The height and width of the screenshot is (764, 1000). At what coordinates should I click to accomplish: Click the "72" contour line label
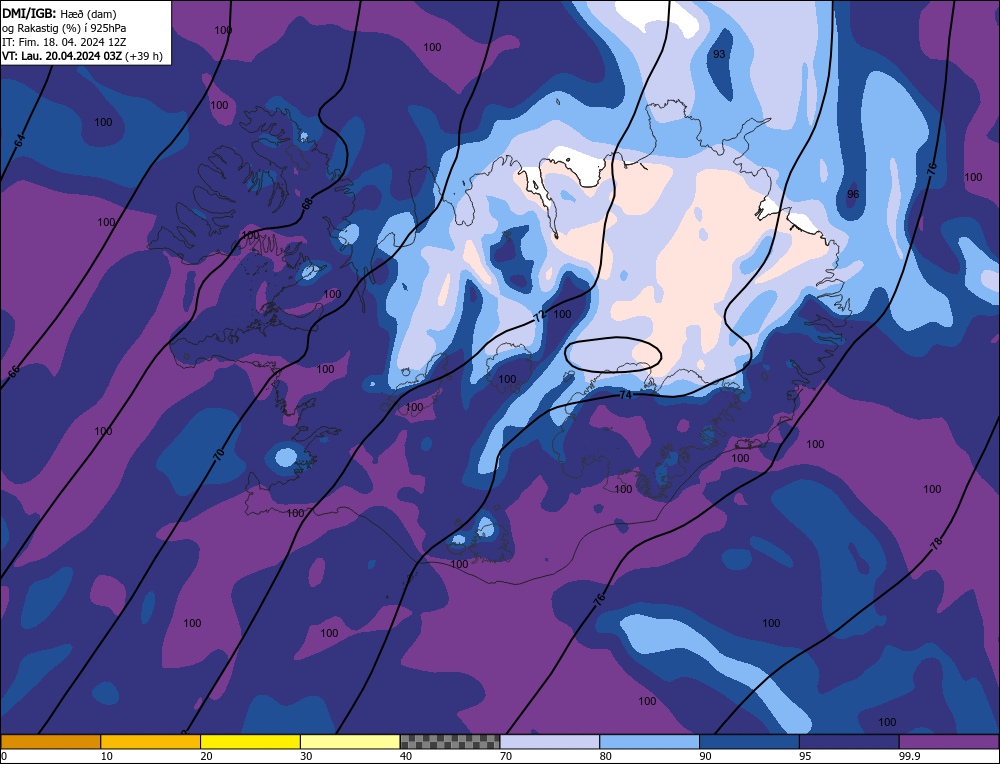(x=540, y=316)
